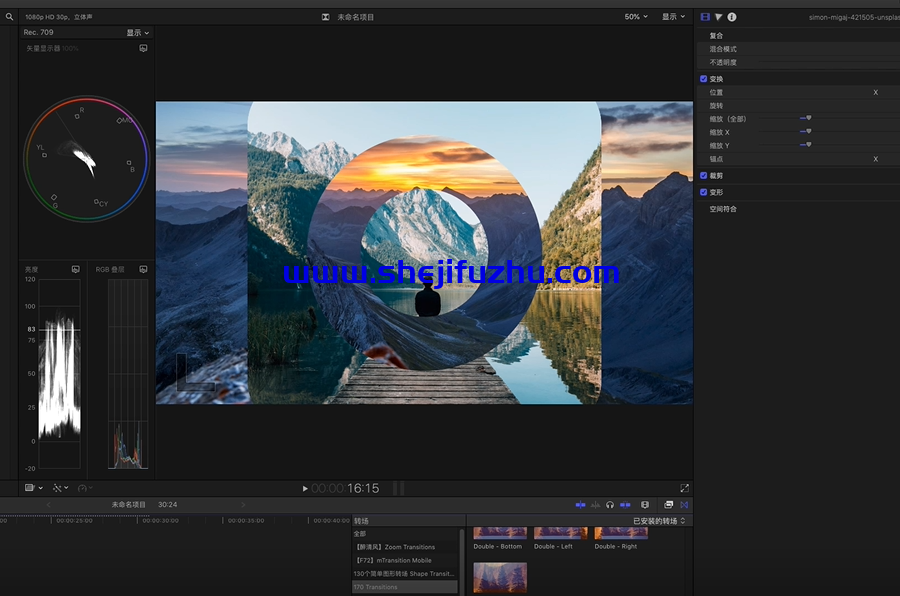Select the unlabeled forest transition thumbnail
The width and height of the screenshot is (900, 596).
pyautogui.click(x=500, y=578)
